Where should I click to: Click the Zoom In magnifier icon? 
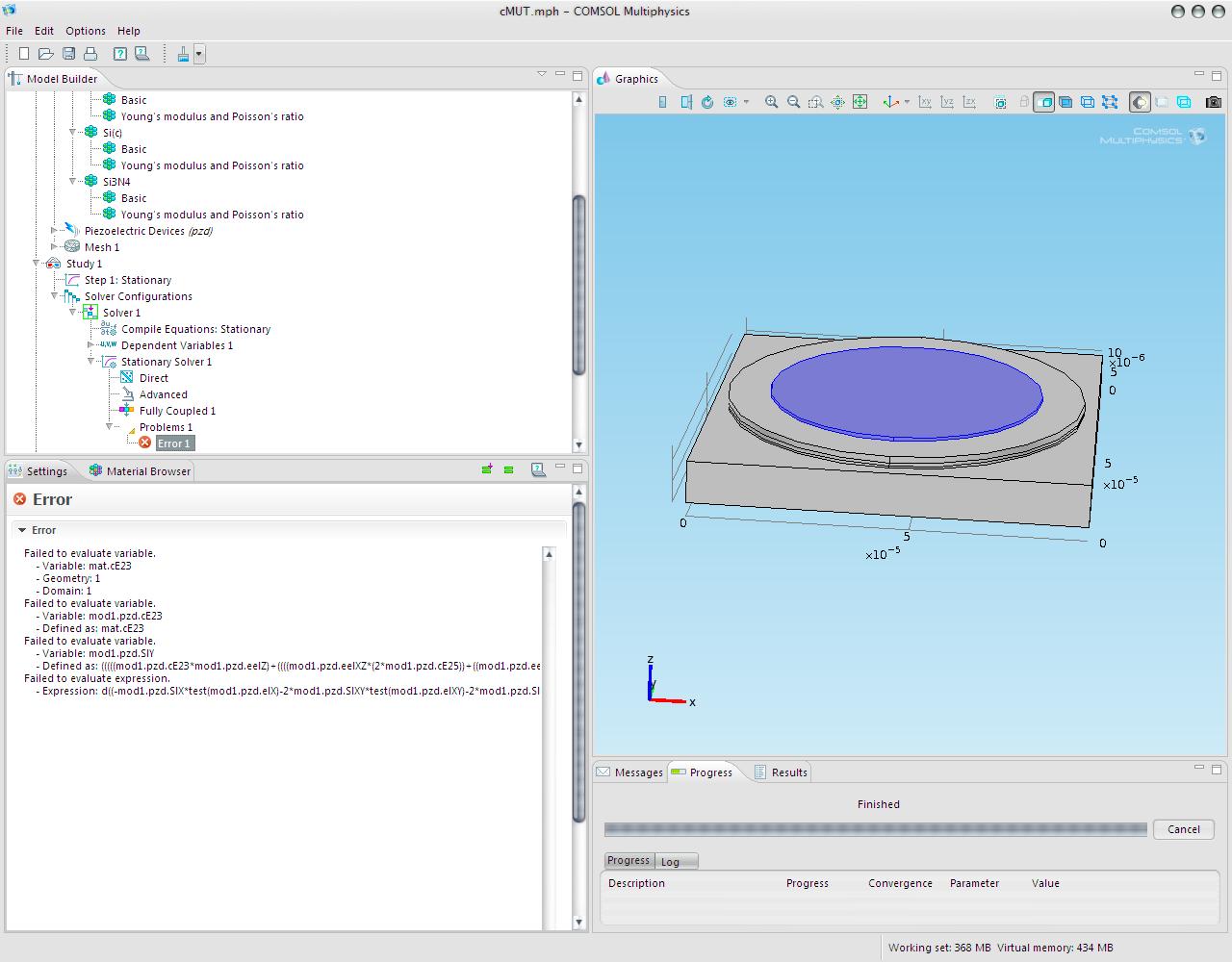point(771,102)
